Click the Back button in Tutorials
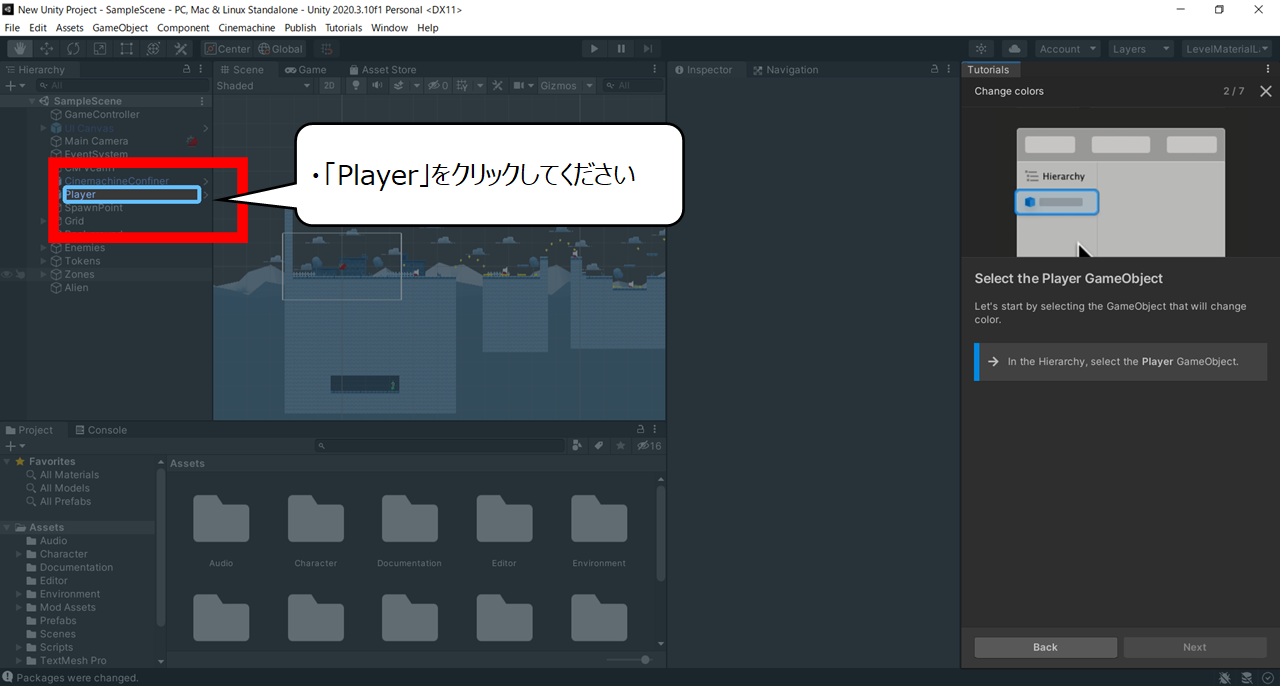Screen dimensions: 1280x686 point(1045,647)
